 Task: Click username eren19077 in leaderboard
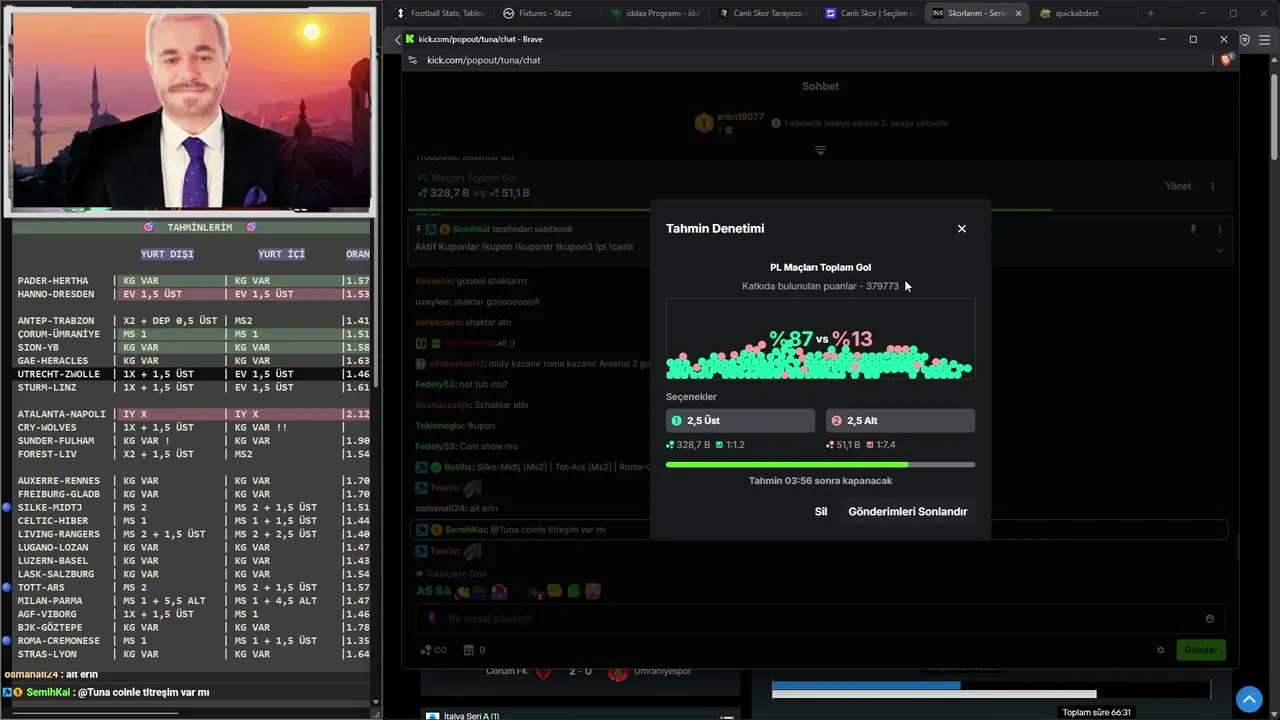tap(740, 117)
